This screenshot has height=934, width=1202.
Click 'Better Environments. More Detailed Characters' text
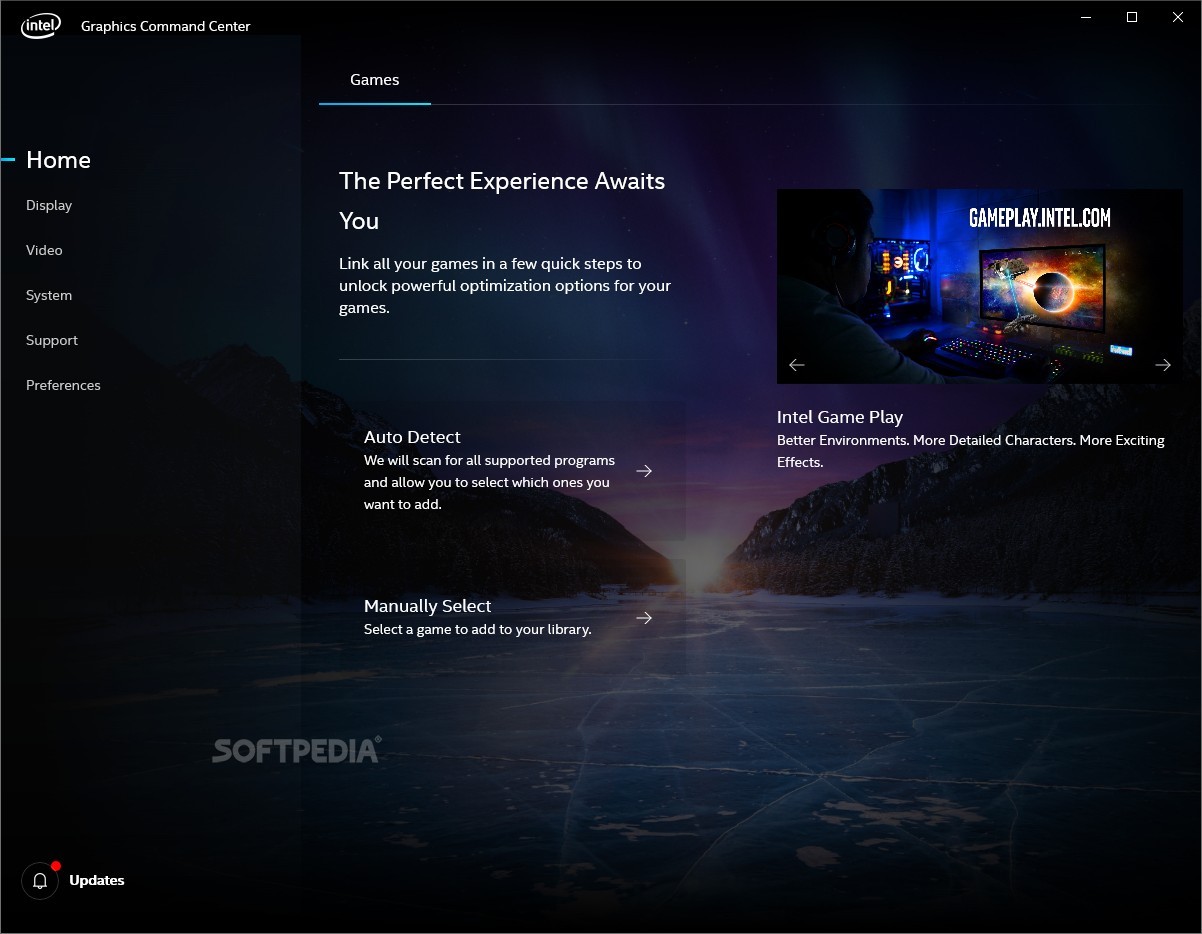[971, 451]
